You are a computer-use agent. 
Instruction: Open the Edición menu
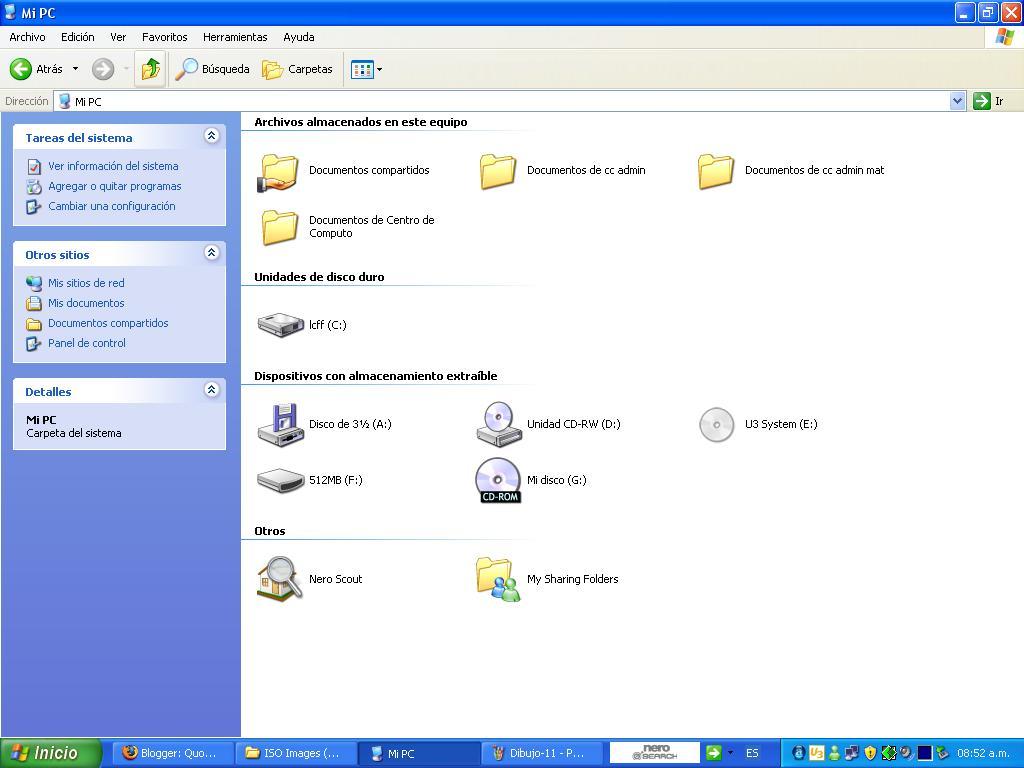point(78,37)
